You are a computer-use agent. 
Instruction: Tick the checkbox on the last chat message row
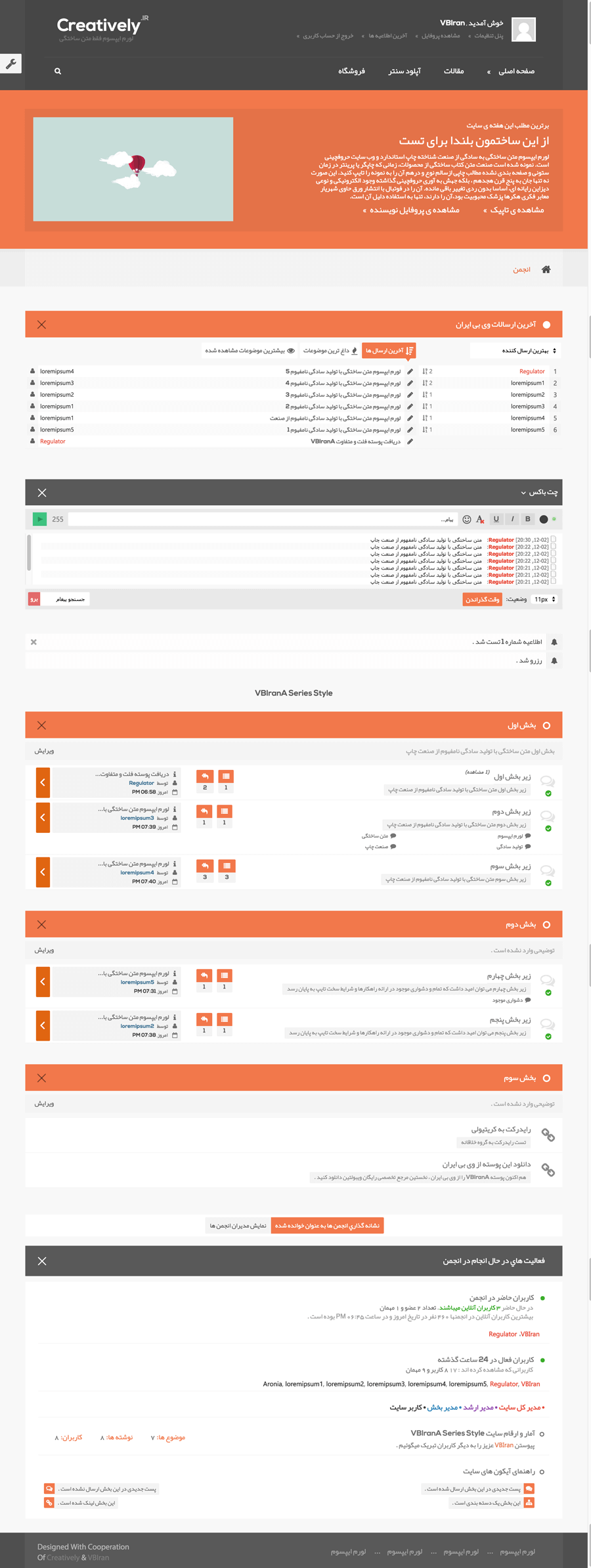point(553,581)
